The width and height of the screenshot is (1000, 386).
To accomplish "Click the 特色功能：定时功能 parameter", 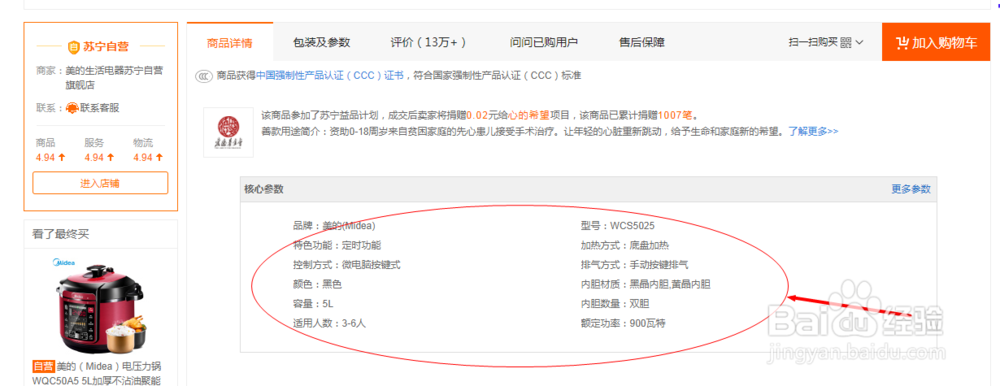I will coord(337,245).
